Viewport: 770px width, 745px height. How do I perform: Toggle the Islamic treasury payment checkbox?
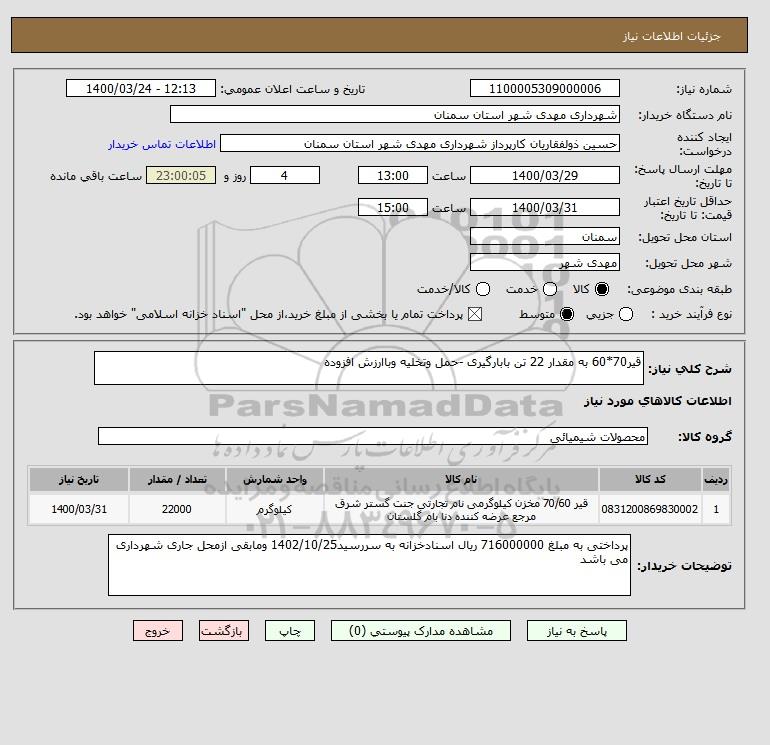pos(475,314)
